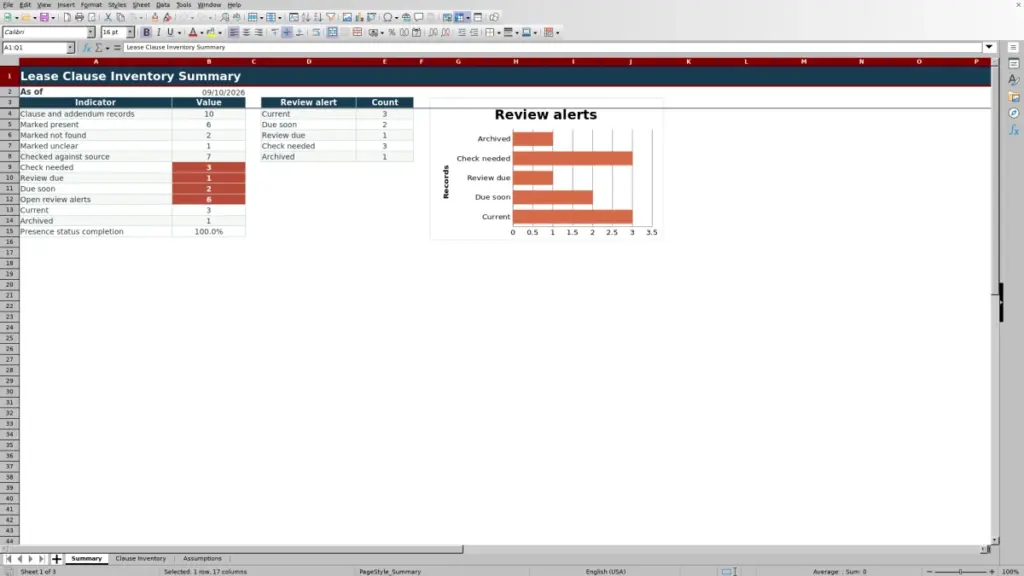The width and height of the screenshot is (1024, 576).
Task: Toggle Align Bottom
Action: point(300,32)
